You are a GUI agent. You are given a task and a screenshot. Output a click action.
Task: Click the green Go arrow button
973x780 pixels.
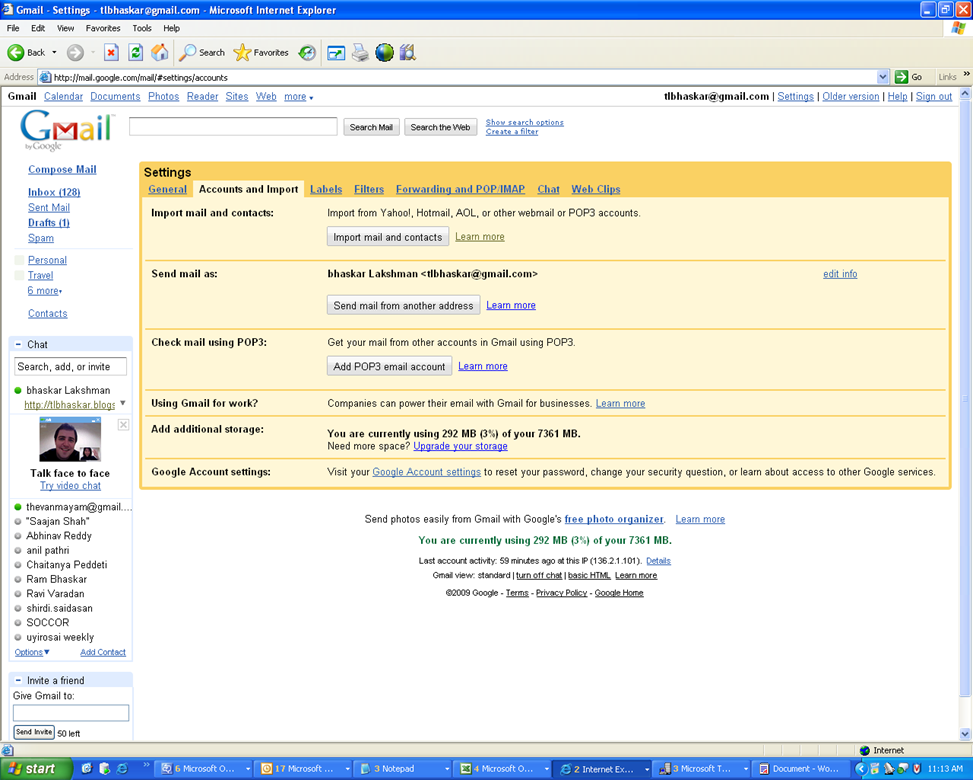[x=902, y=77]
